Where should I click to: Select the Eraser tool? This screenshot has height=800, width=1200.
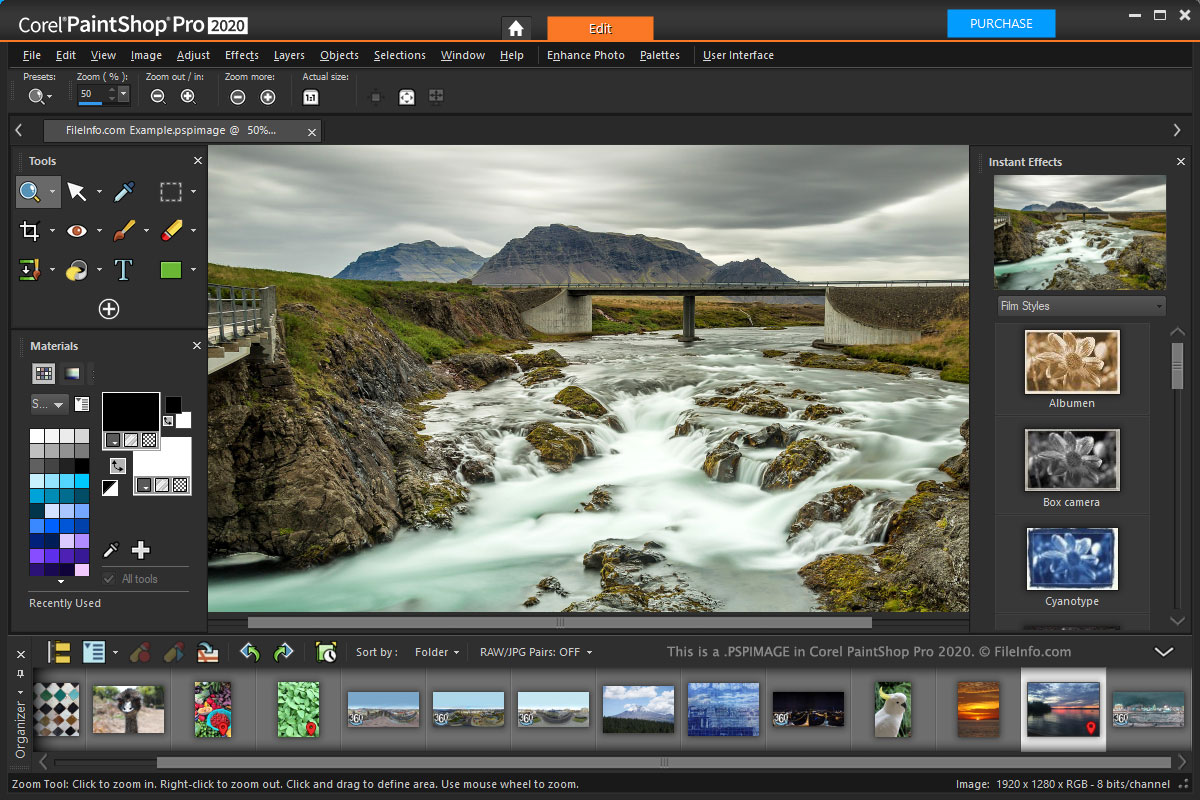pos(171,231)
